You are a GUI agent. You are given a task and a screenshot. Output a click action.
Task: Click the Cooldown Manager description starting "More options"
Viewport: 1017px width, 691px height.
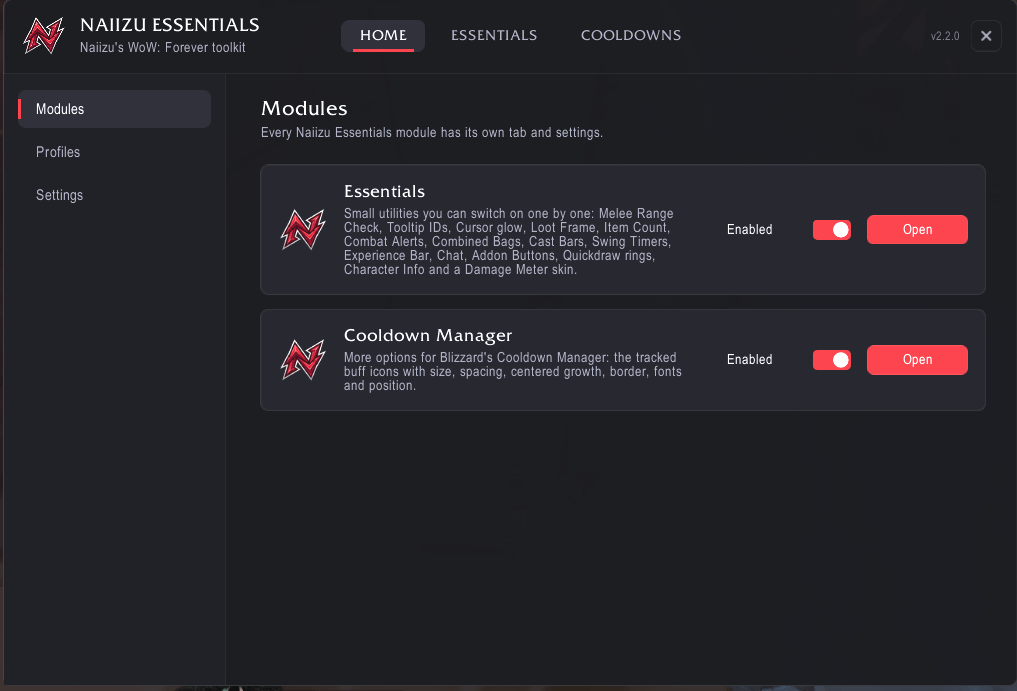[x=512, y=372]
